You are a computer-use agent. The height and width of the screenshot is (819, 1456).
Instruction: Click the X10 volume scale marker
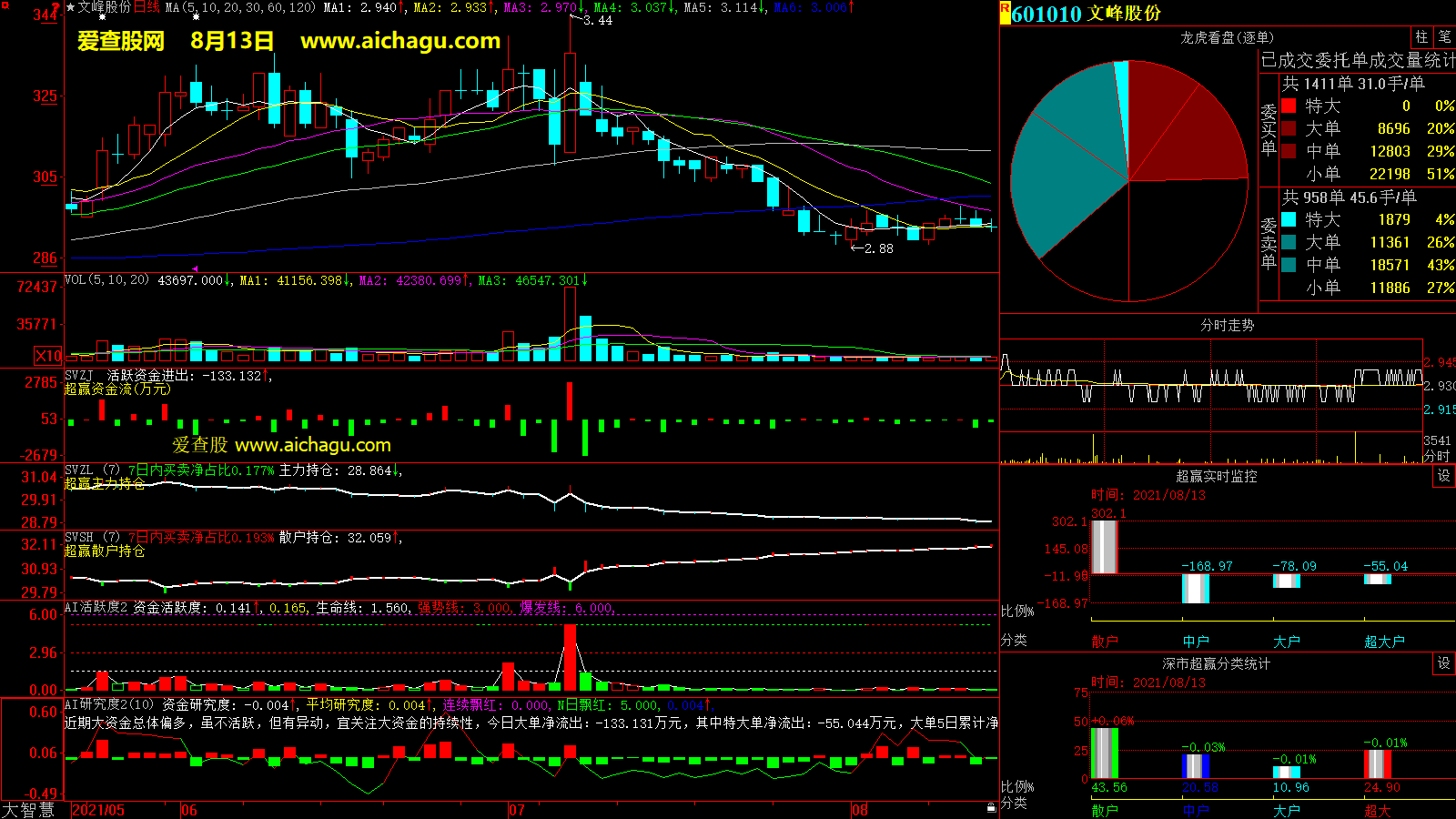coord(48,356)
